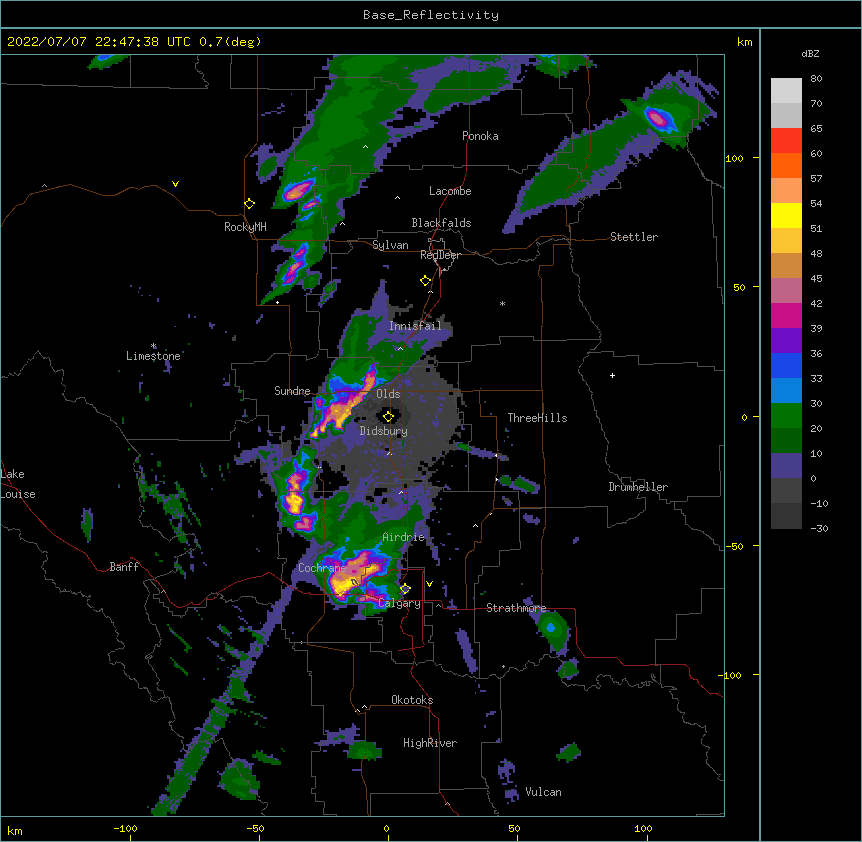The image size is (862, 842).
Task: Click the Sundre town label
Action: [x=292, y=391]
